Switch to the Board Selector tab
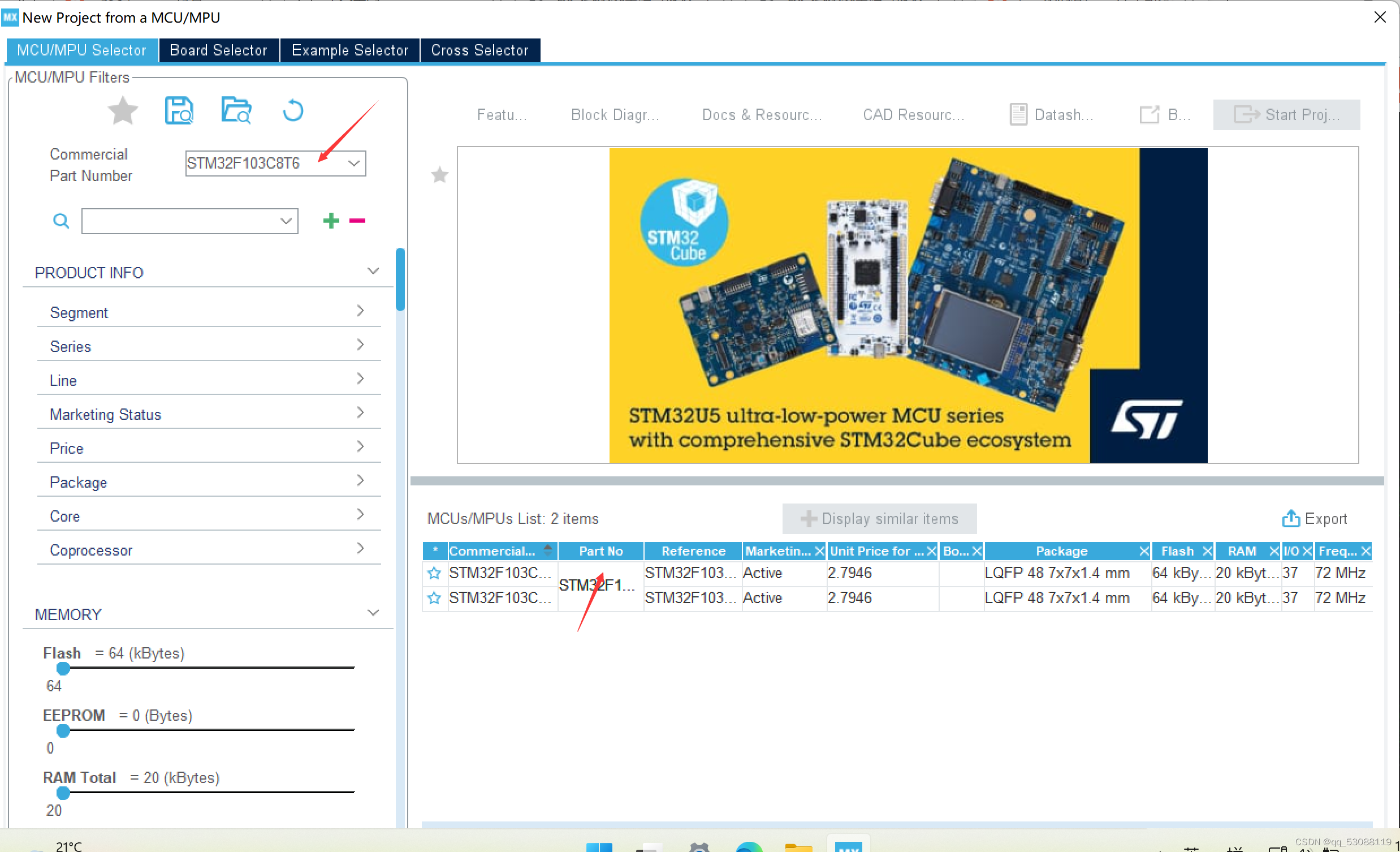Image resolution: width=1400 pixels, height=852 pixels. 219,50
